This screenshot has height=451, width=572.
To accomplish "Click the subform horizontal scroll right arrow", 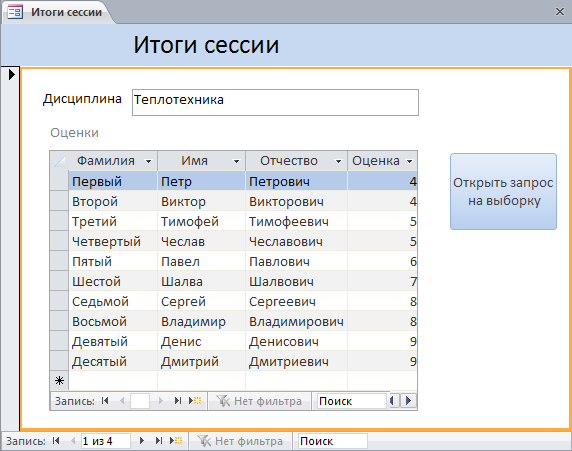I will click(x=409, y=401).
